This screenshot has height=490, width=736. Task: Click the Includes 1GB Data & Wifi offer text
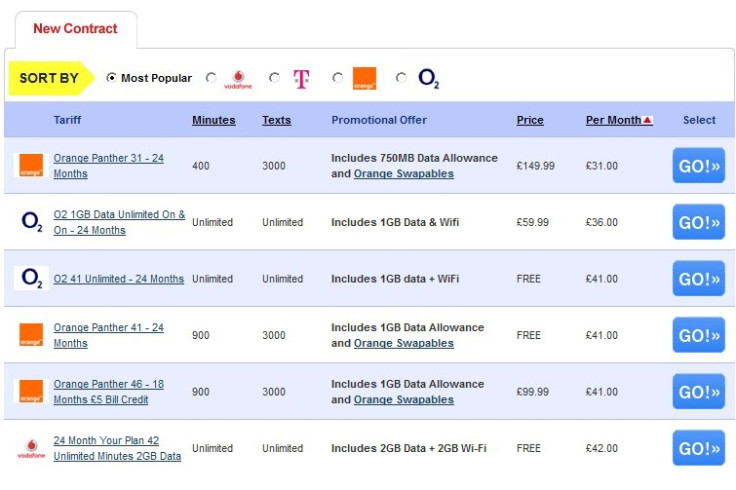(x=395, y=222)
